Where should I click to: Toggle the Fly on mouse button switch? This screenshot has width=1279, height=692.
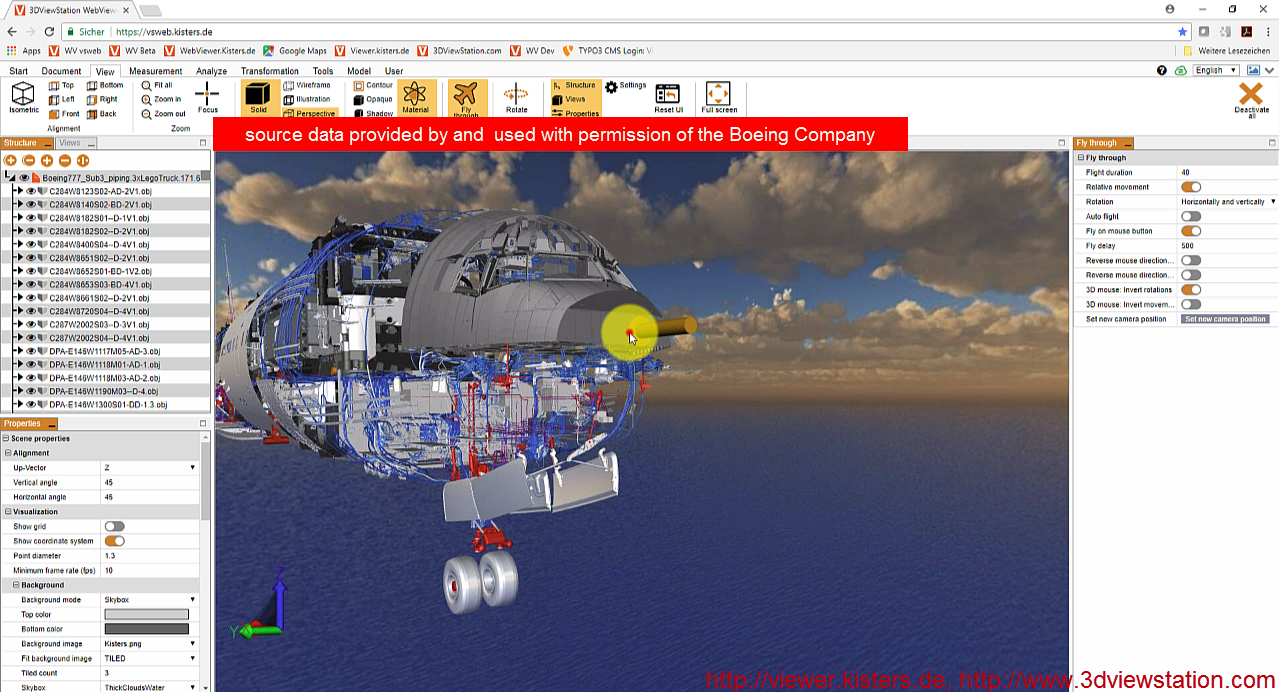point(1191,231)
